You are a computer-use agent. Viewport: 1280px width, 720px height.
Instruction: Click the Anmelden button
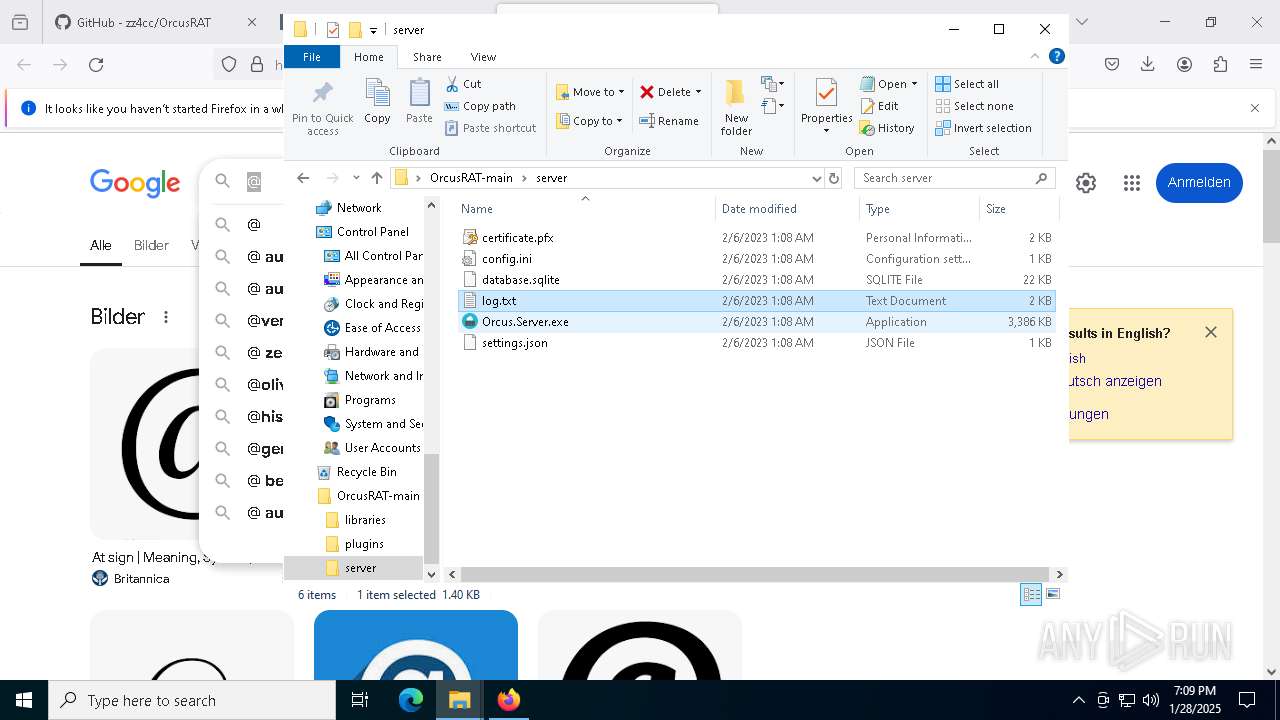(1199, 182)
